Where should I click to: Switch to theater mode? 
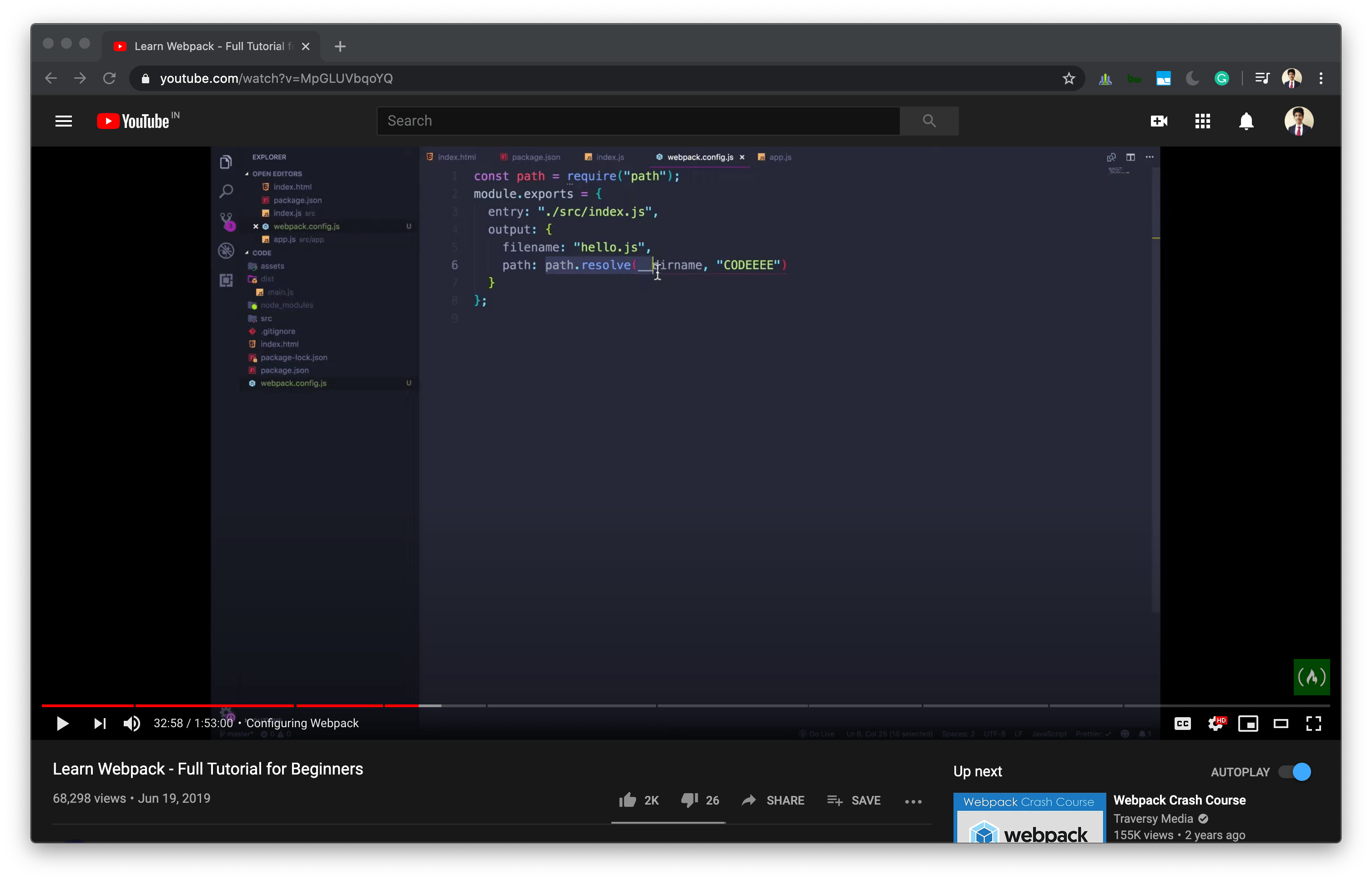tap(1281, 723)
